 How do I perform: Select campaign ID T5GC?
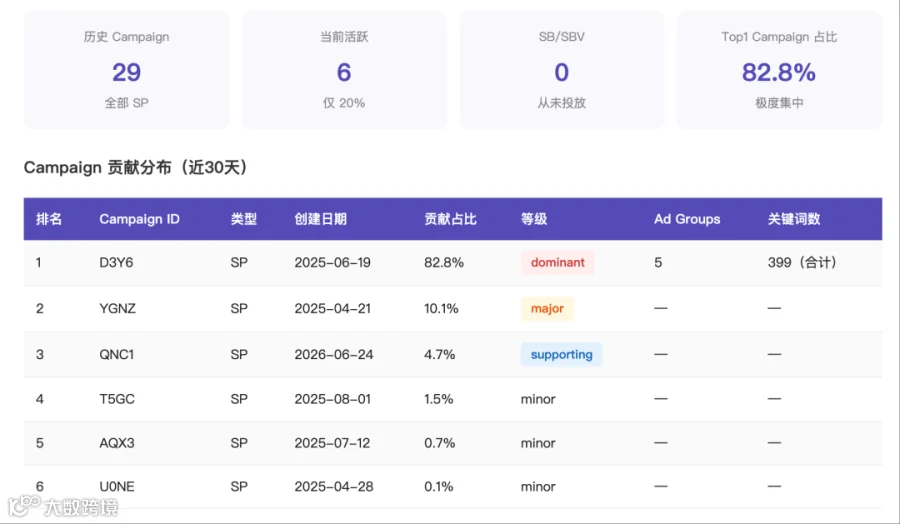pyautogui.click(x=117, y=399)
